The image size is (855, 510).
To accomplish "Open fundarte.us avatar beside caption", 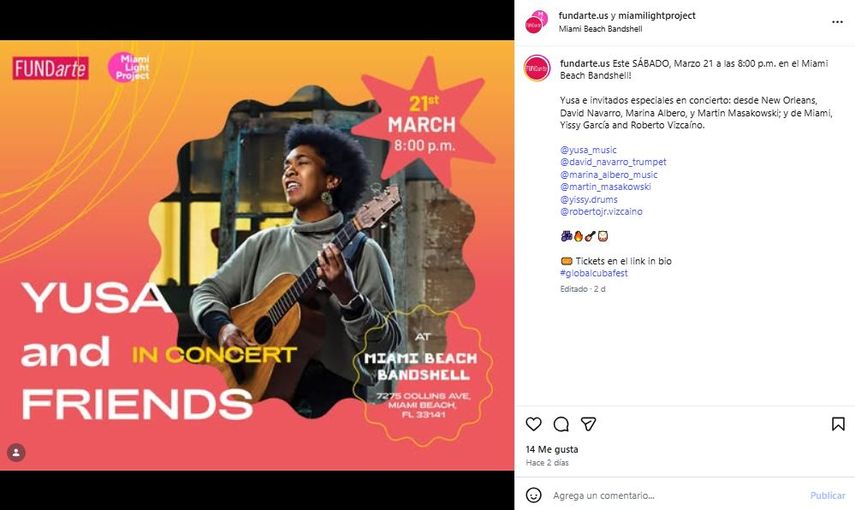I will (x=537, y=68).
